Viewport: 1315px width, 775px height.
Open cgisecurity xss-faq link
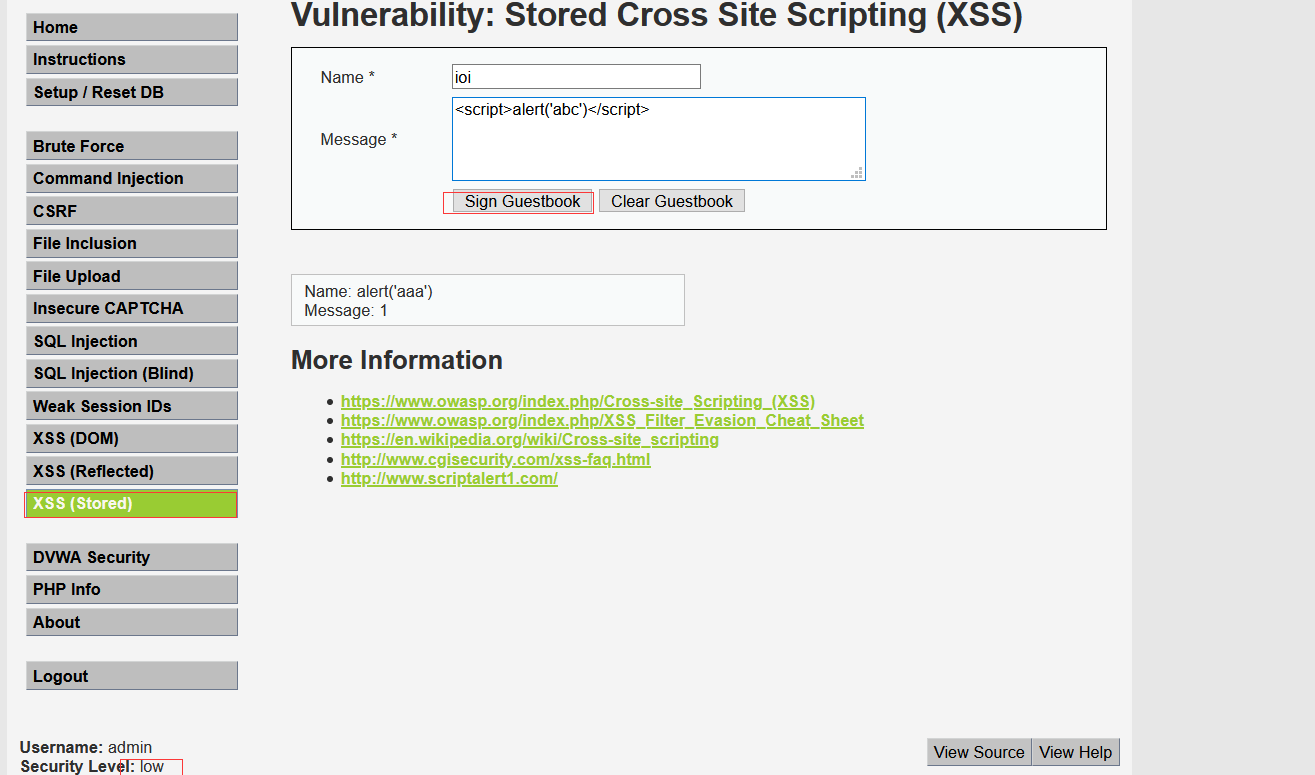[x=496, y=459]
